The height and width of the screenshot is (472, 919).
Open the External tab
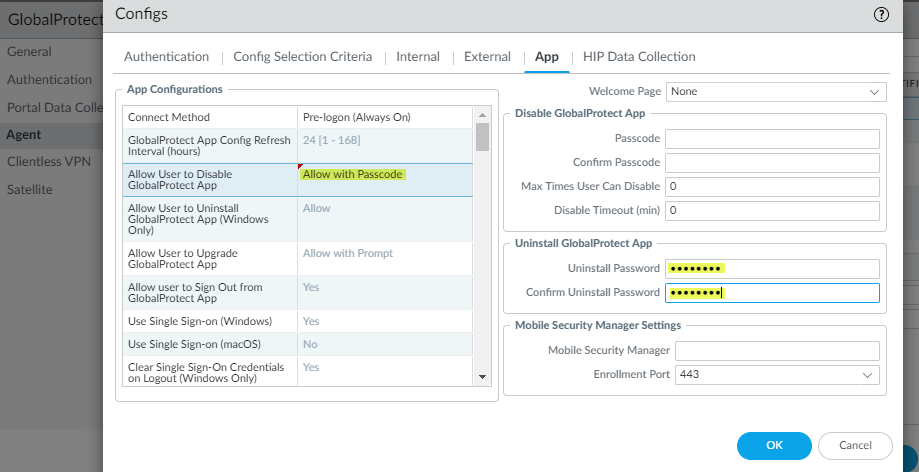(487, 57)
